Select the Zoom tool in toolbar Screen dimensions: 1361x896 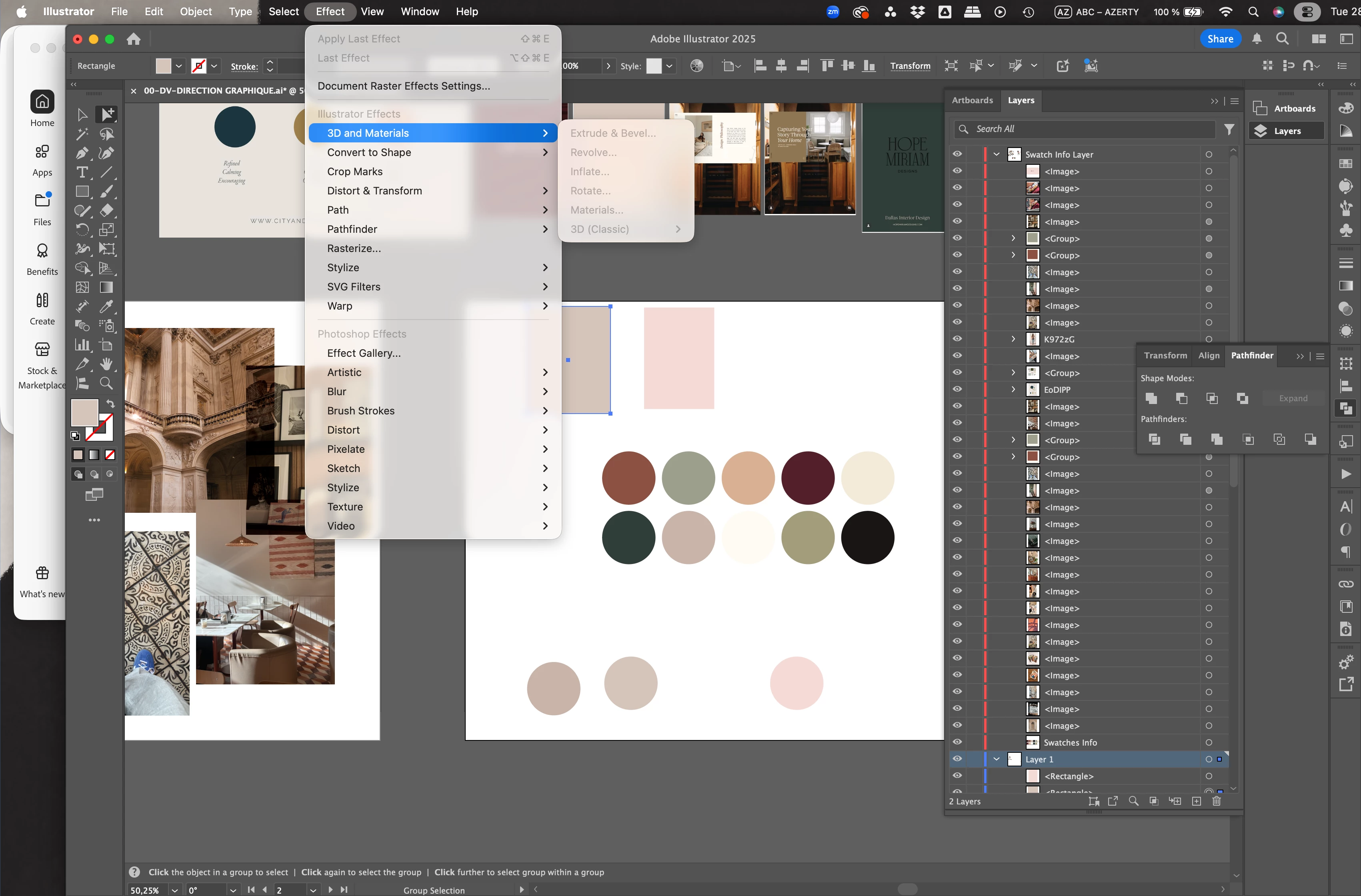coord(106,383)
